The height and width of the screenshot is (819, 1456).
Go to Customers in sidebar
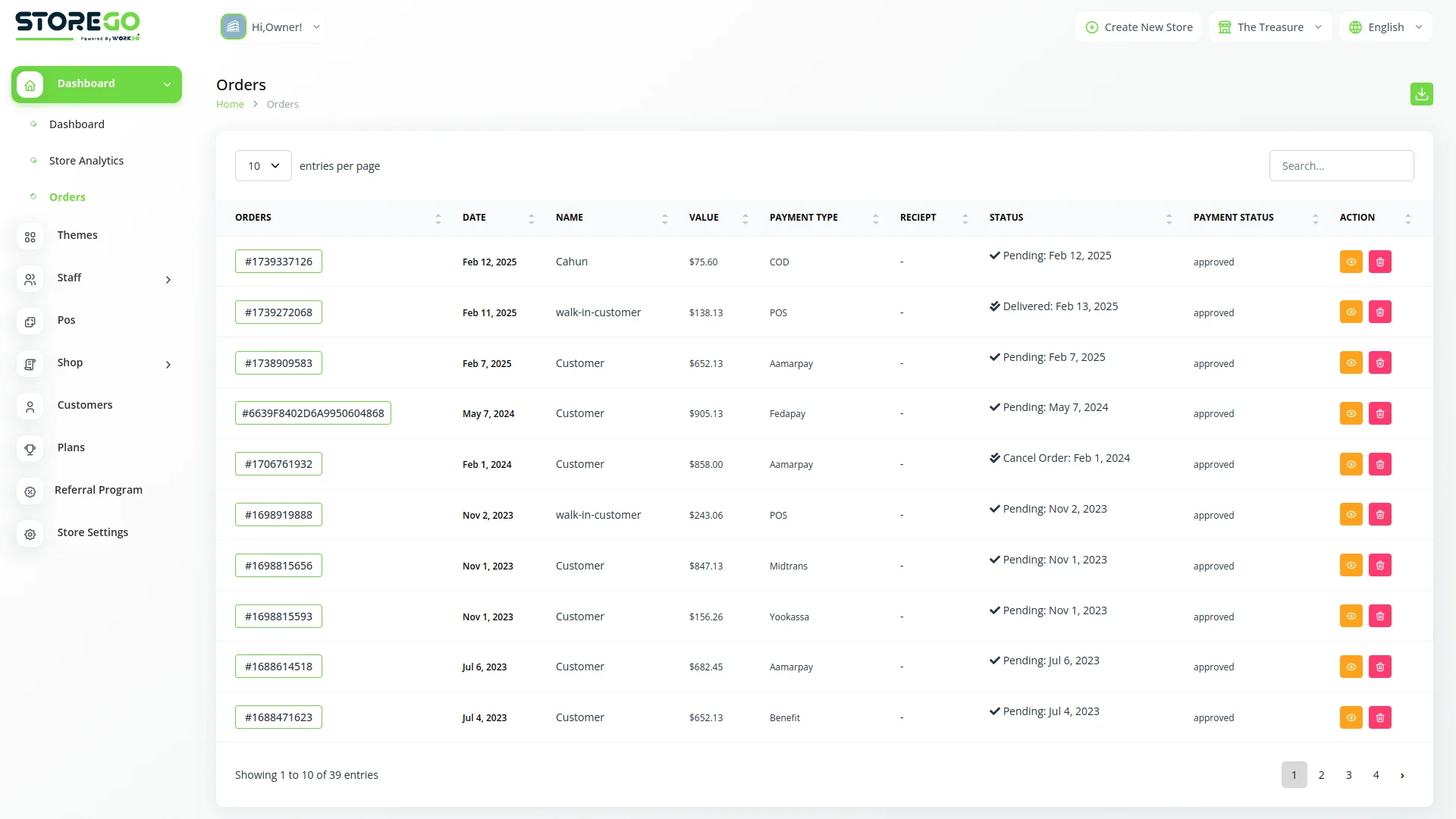click(84, 405)
